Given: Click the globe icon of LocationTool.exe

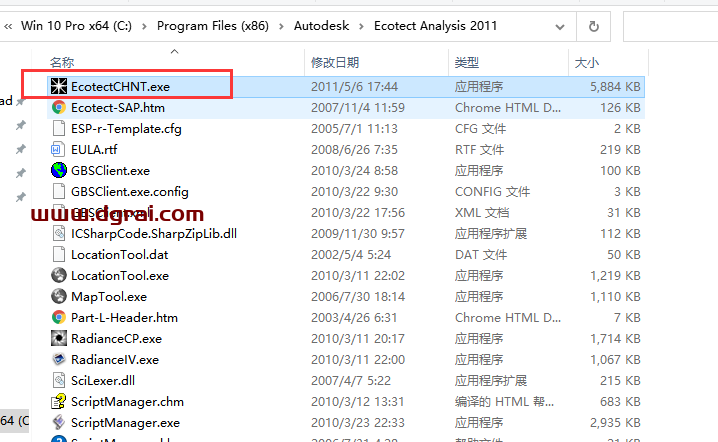Looking at the screenshot, I should pos(59,275).
